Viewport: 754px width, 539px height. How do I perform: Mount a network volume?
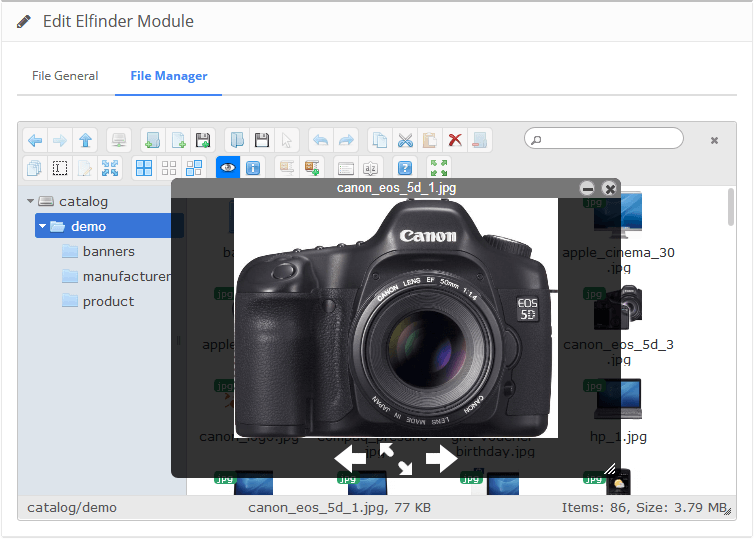(119, 140)
